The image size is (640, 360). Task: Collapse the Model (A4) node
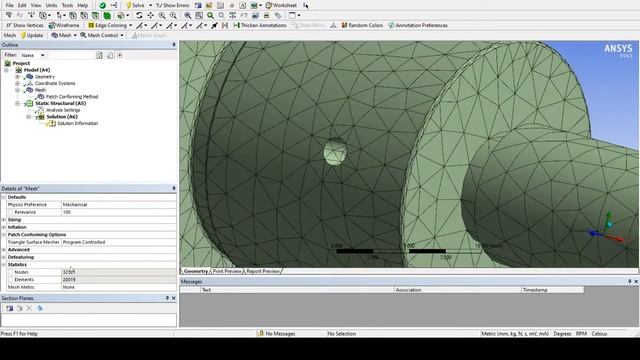pyautogui.click(x=6, y=70)
